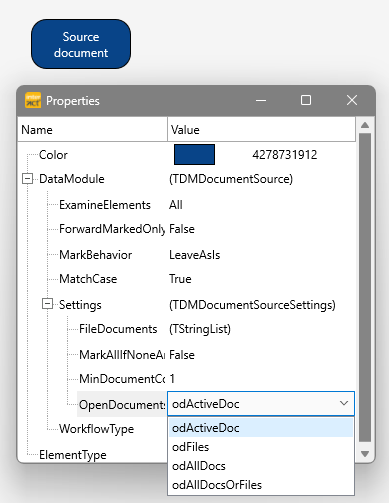Click the MatchCase True value
This screenshot has width=389, height=503.
(180, 279)
